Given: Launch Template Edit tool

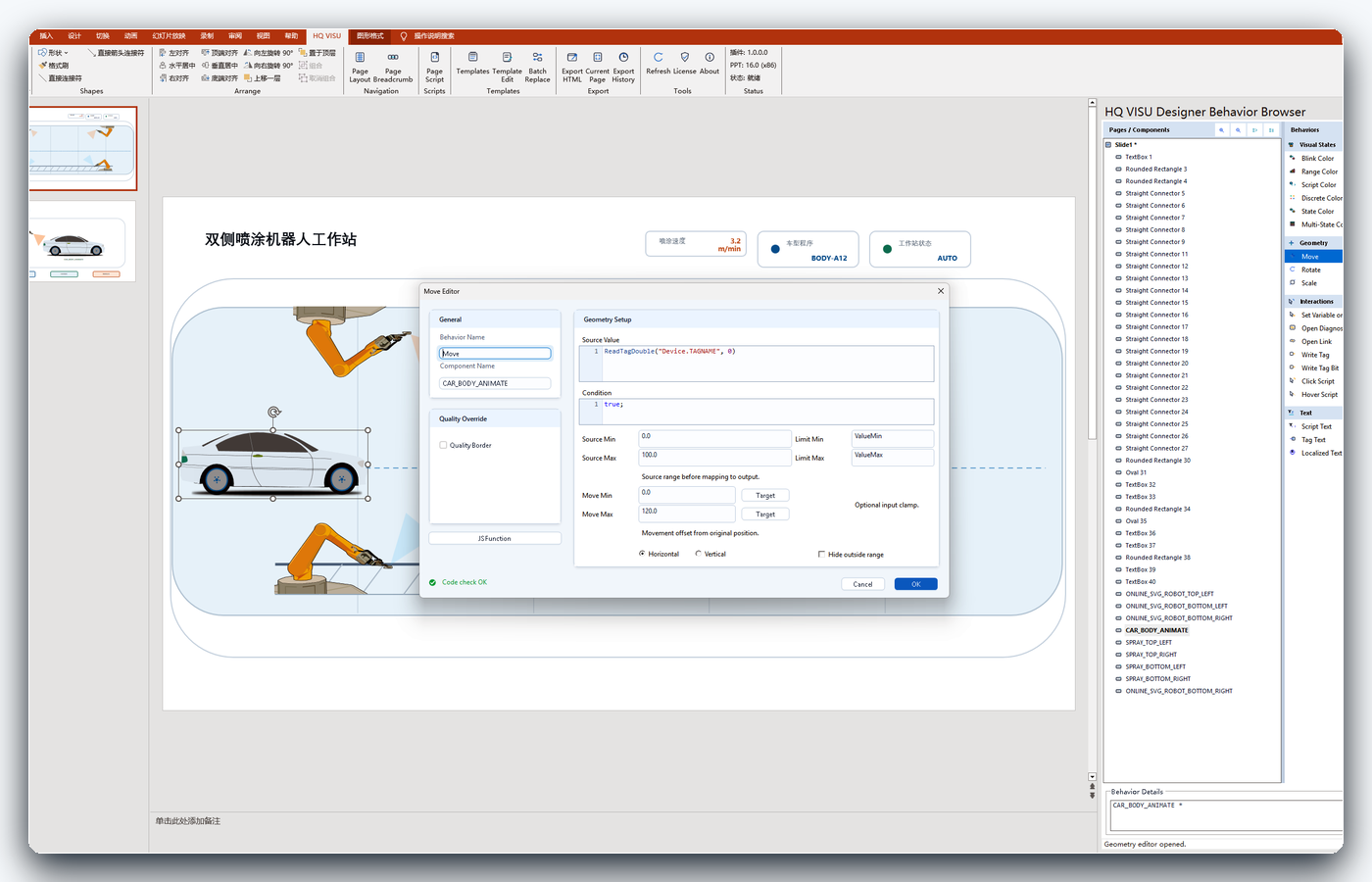Looking at the screenshot, I should pos(507,67).
